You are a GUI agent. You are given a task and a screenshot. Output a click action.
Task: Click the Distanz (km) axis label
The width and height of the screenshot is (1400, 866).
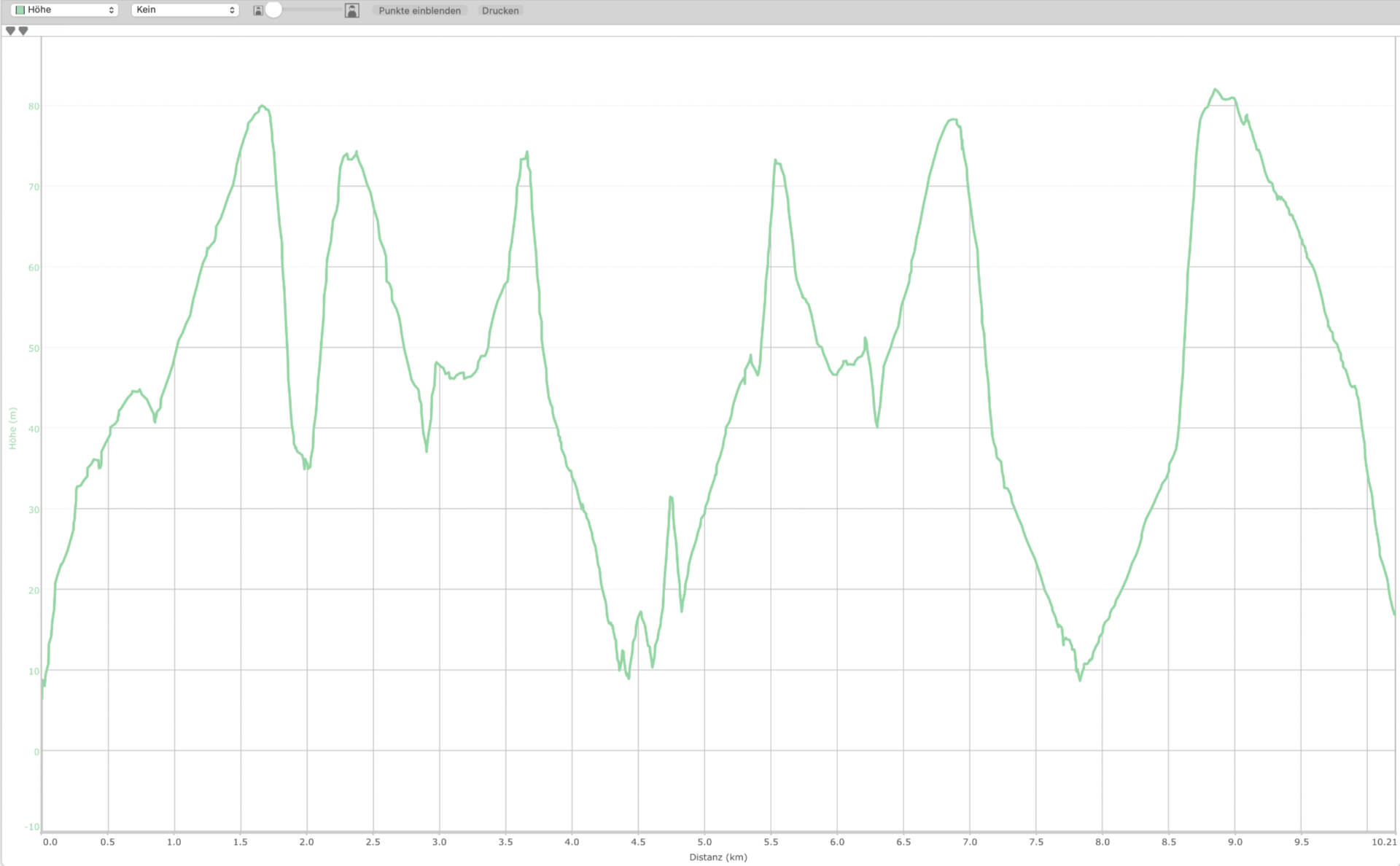click(x=718, y=857)
